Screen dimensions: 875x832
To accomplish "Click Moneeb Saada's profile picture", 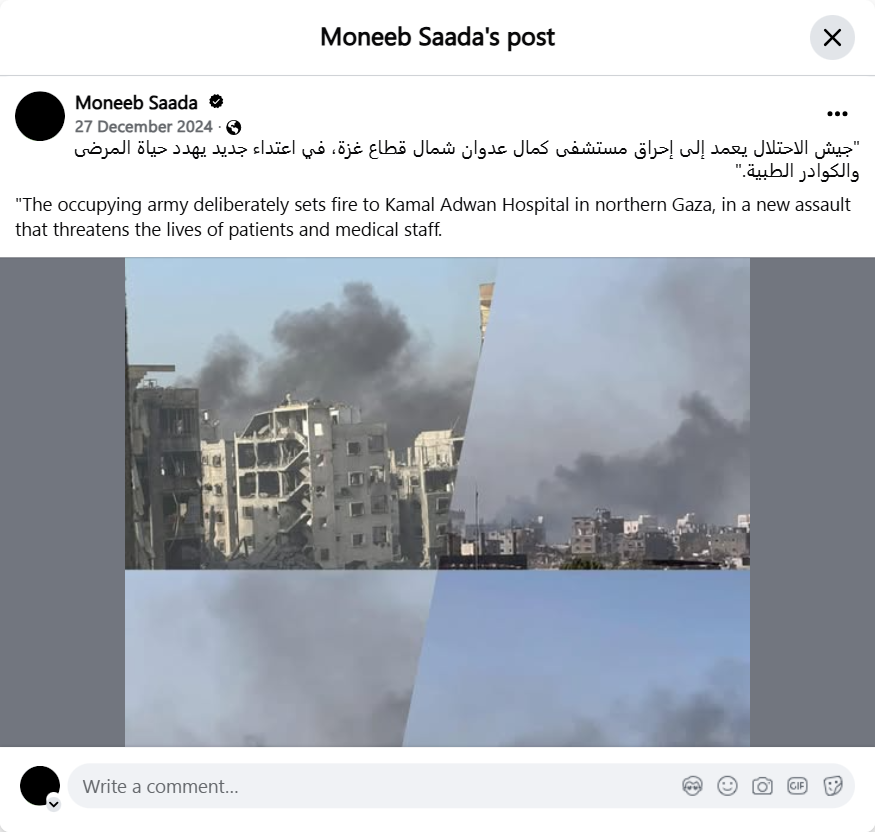I will click(40, 116).
